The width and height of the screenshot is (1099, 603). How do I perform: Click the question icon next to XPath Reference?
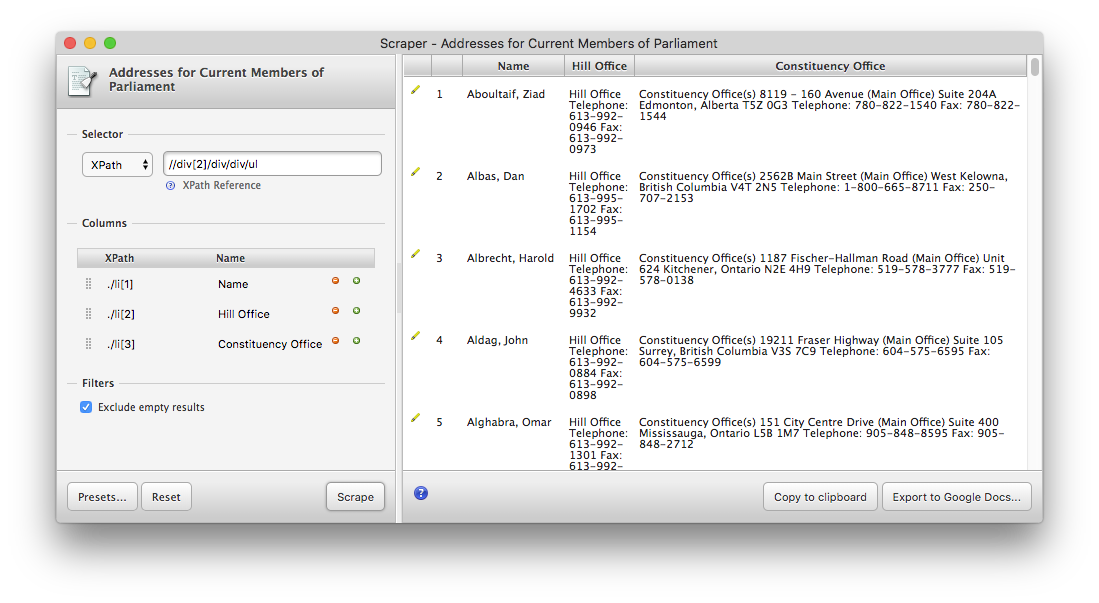(x=170, y=185)
